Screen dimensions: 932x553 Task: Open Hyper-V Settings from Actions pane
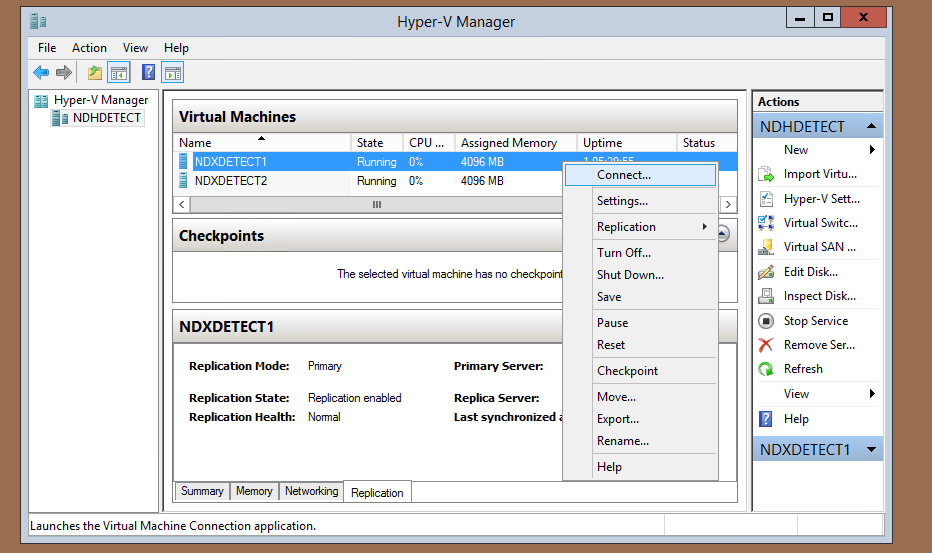(x=820, y=199)
